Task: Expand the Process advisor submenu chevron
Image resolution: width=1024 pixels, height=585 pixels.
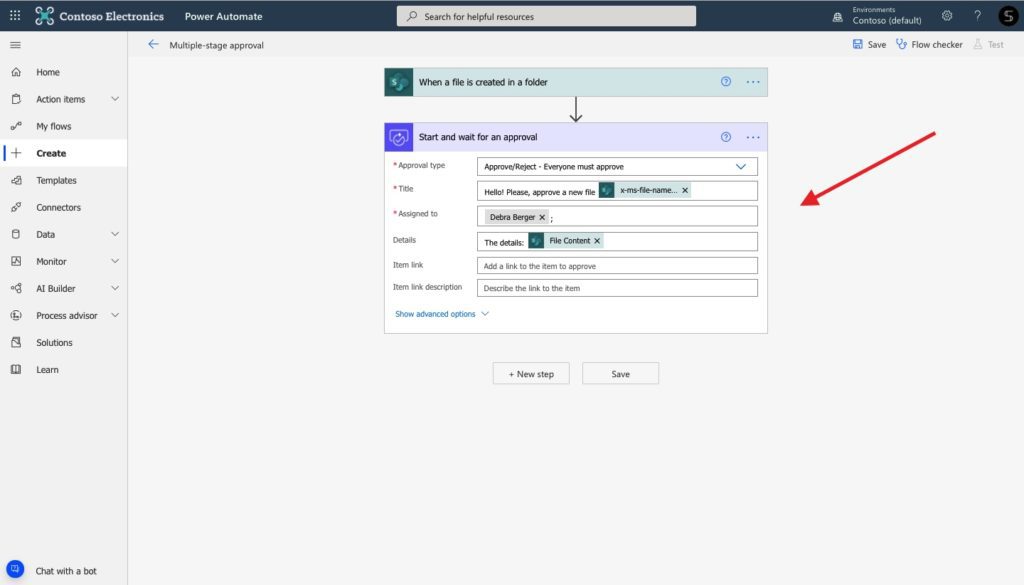Action: coord(115,315)
